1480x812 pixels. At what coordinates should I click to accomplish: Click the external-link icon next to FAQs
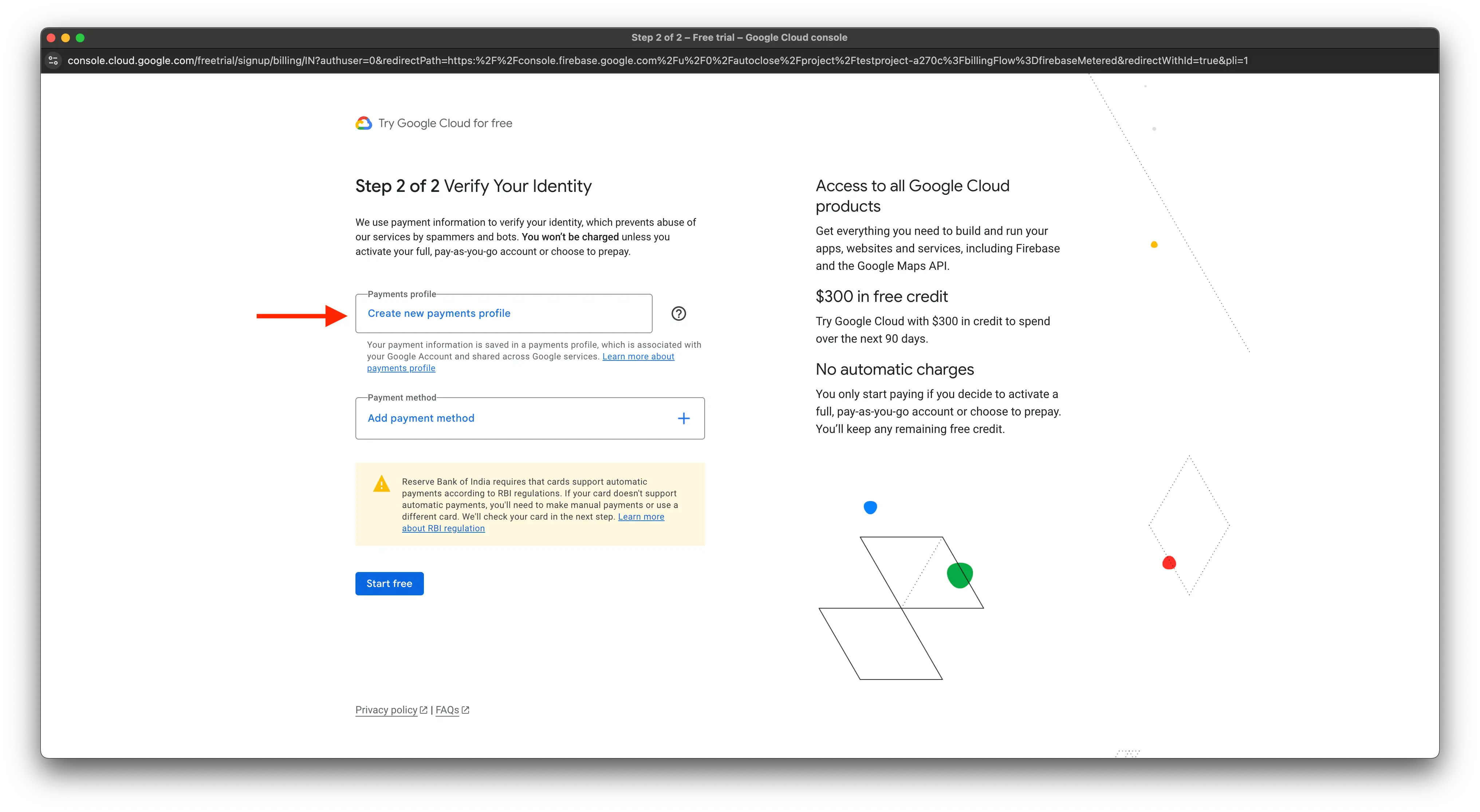[465, 710]
